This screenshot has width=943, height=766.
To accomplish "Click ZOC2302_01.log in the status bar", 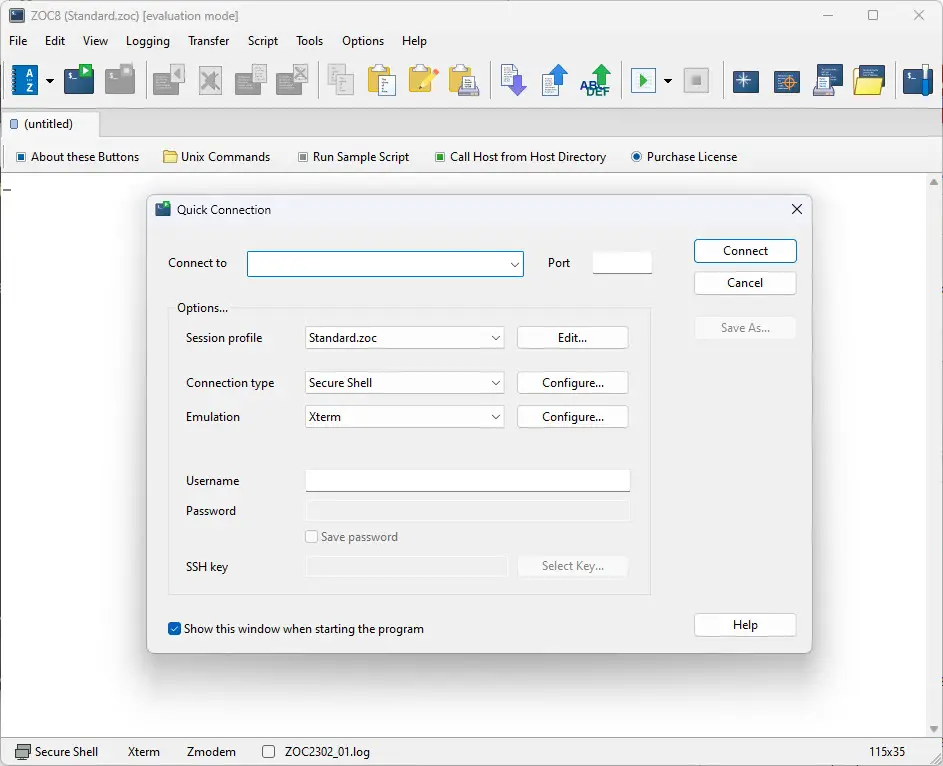I will pos(327,752).
